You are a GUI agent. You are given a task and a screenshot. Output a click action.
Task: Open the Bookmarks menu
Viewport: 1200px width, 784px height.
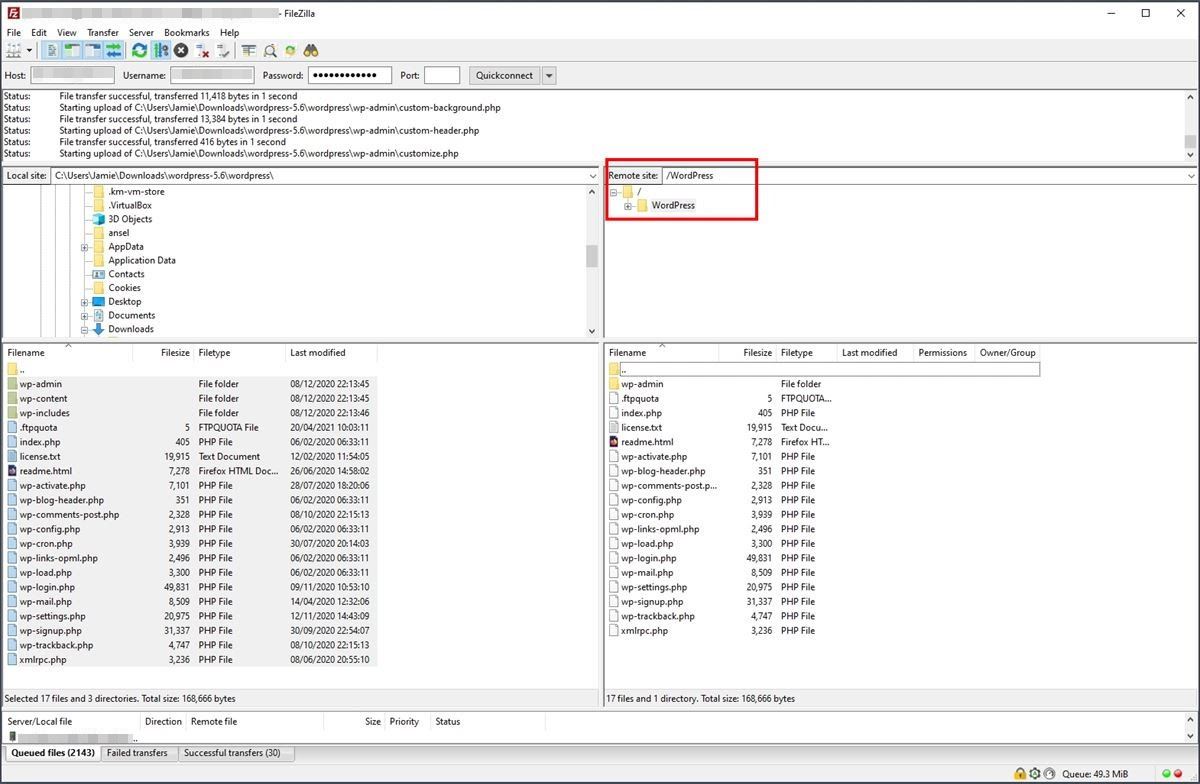tap(187, 32)
